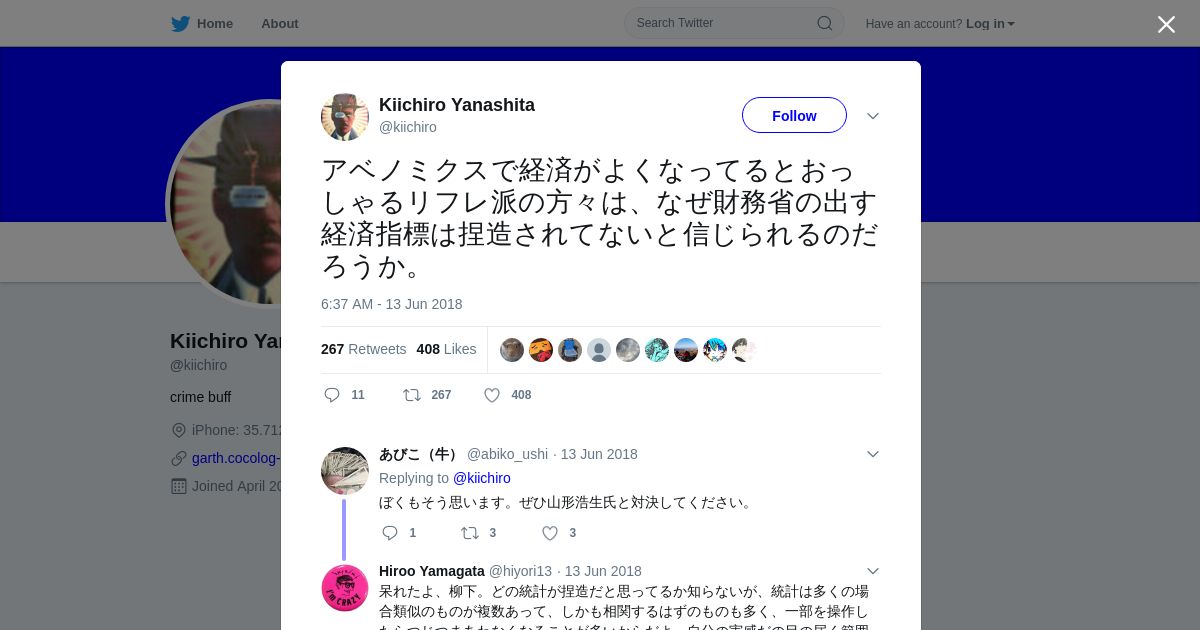Click the Twitter bird Home icon
Screen dimensions: 1200x630
[180, 24]
